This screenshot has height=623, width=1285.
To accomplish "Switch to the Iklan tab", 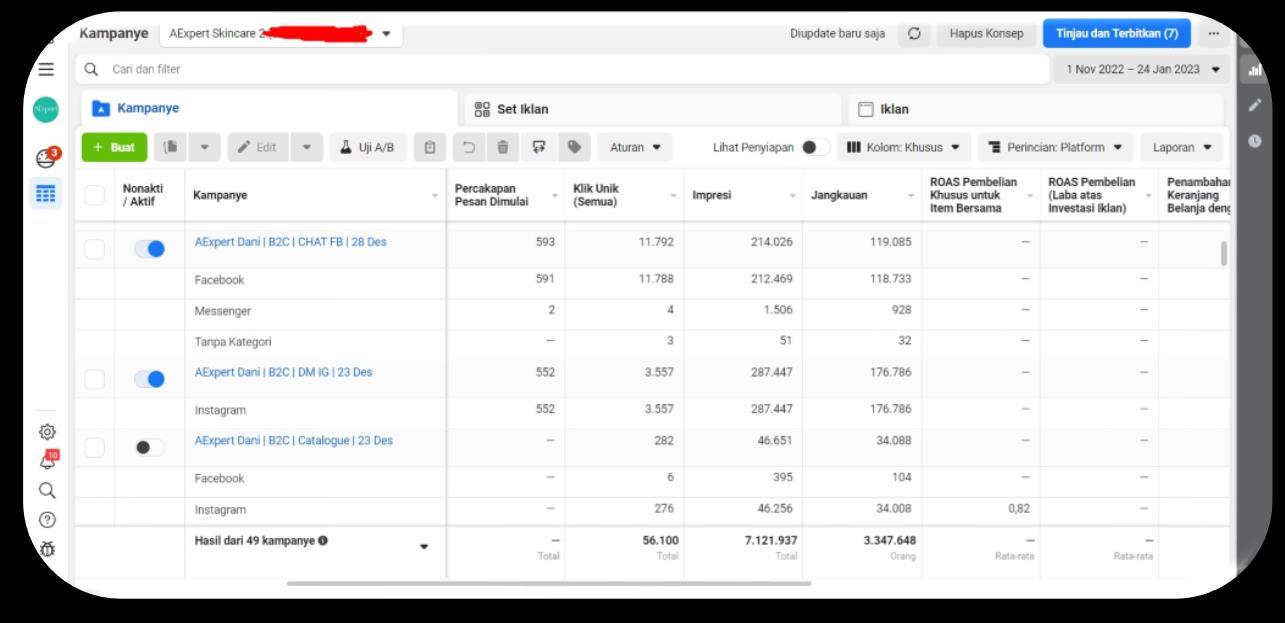I will (1037, 109).
